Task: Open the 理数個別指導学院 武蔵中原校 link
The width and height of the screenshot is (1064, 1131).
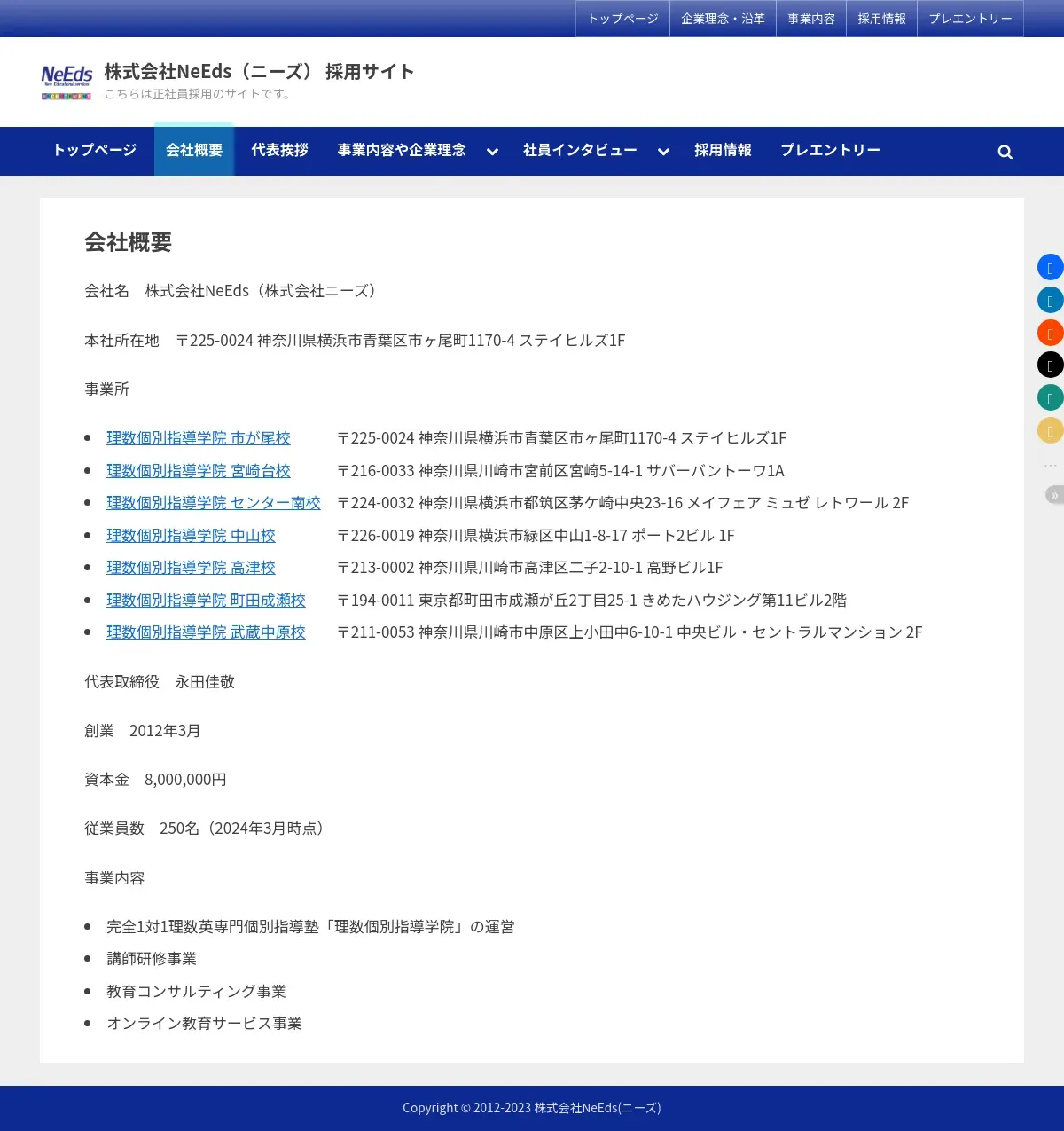Action: pyautogui.click(x=206, y=632)
